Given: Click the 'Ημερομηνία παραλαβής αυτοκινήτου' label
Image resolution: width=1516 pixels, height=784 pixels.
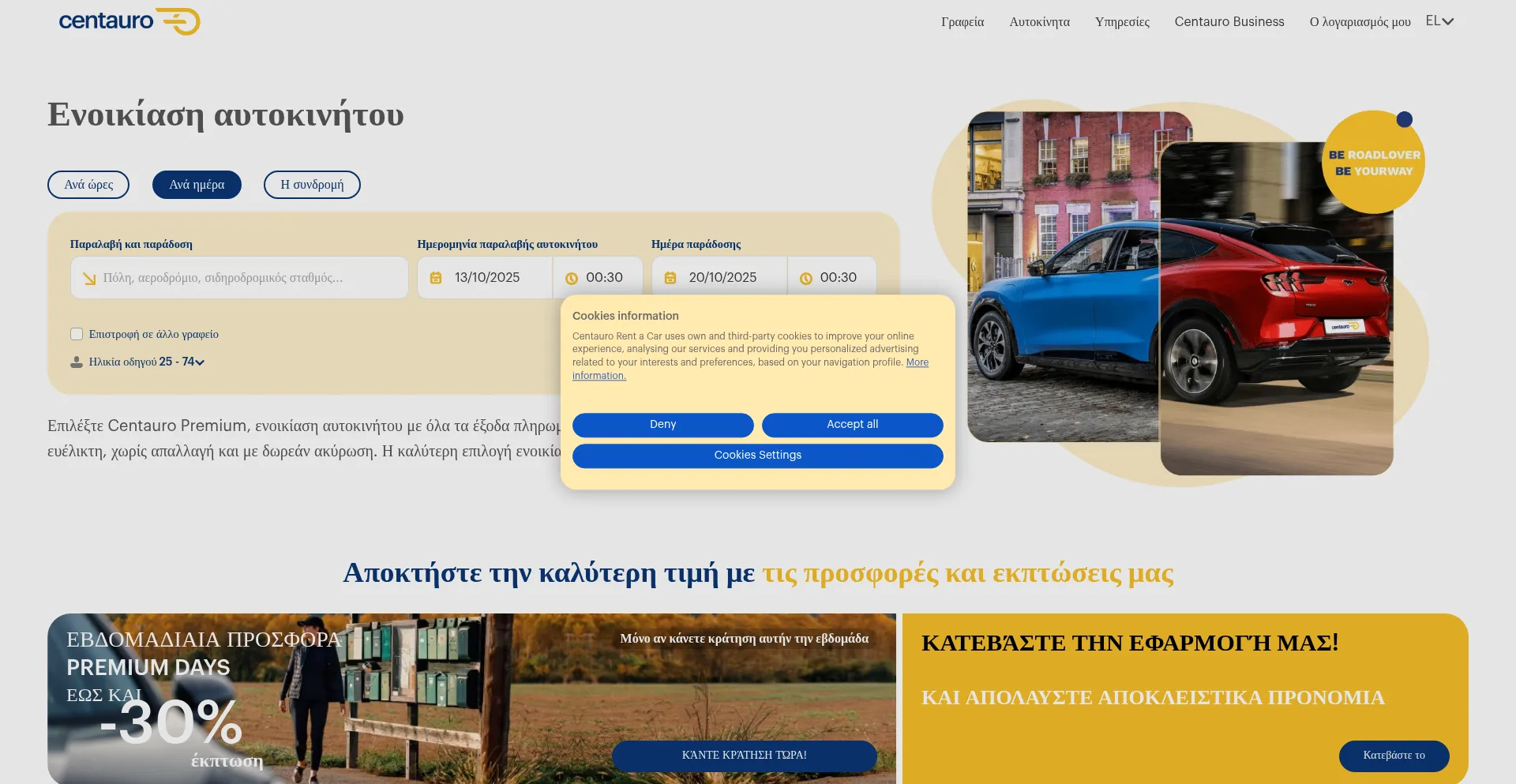Looking at the screenshot, I should tap(508, 245).
